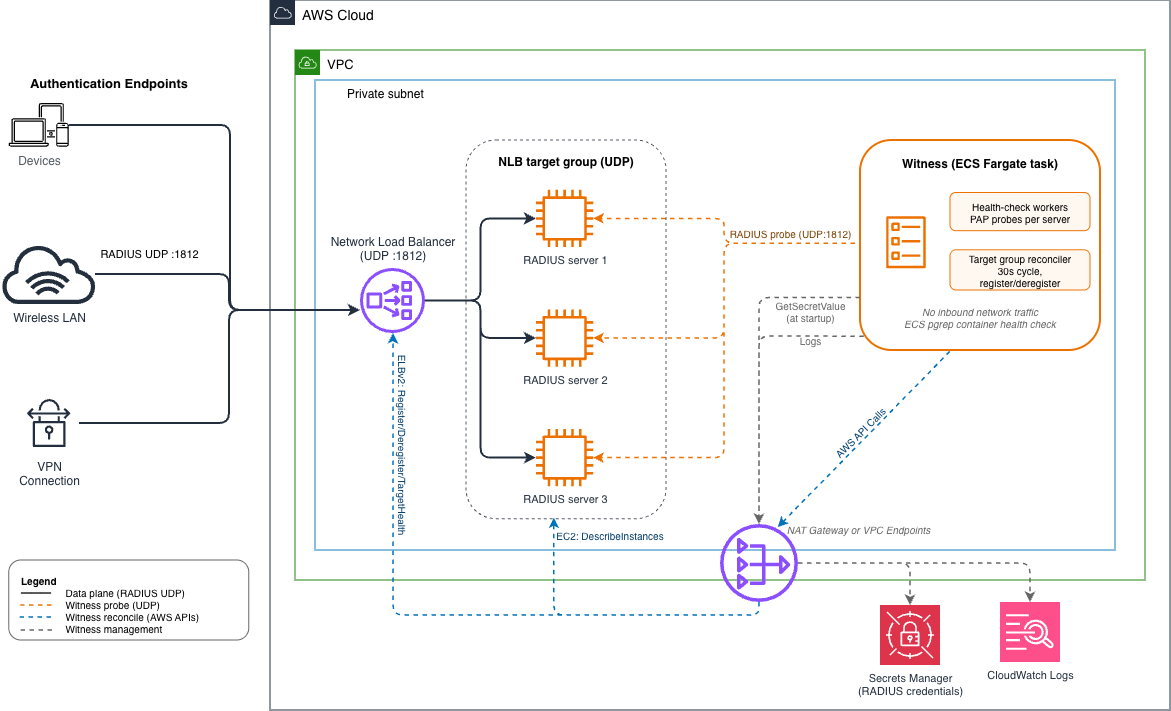The image size is (1171, 711).
Task: Click the EC2: DescribeInstances label
Action: coord(609,536)
